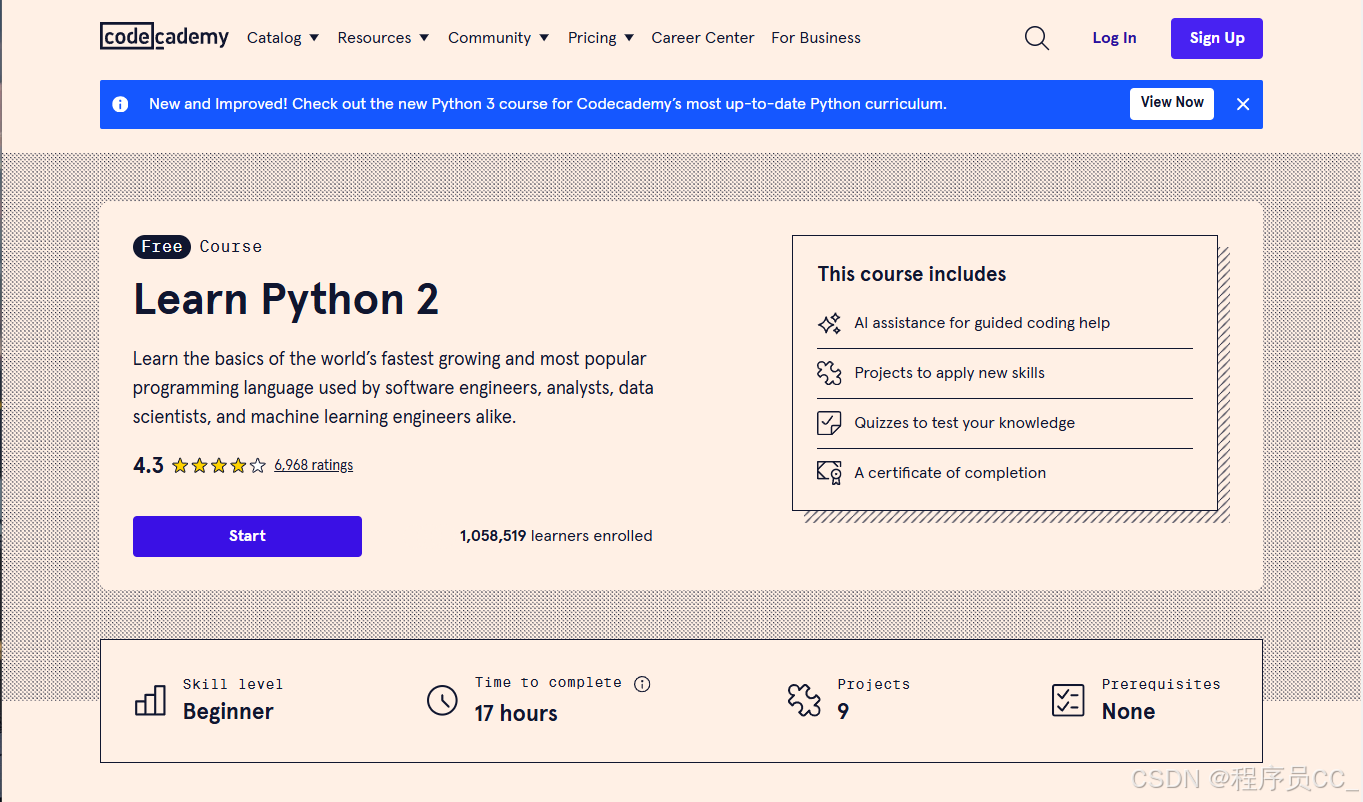Image resolution: width=1363 pixels, height=802 pixels.
Task: Click the Skill level bar chart icon
Action: point(150,700)
